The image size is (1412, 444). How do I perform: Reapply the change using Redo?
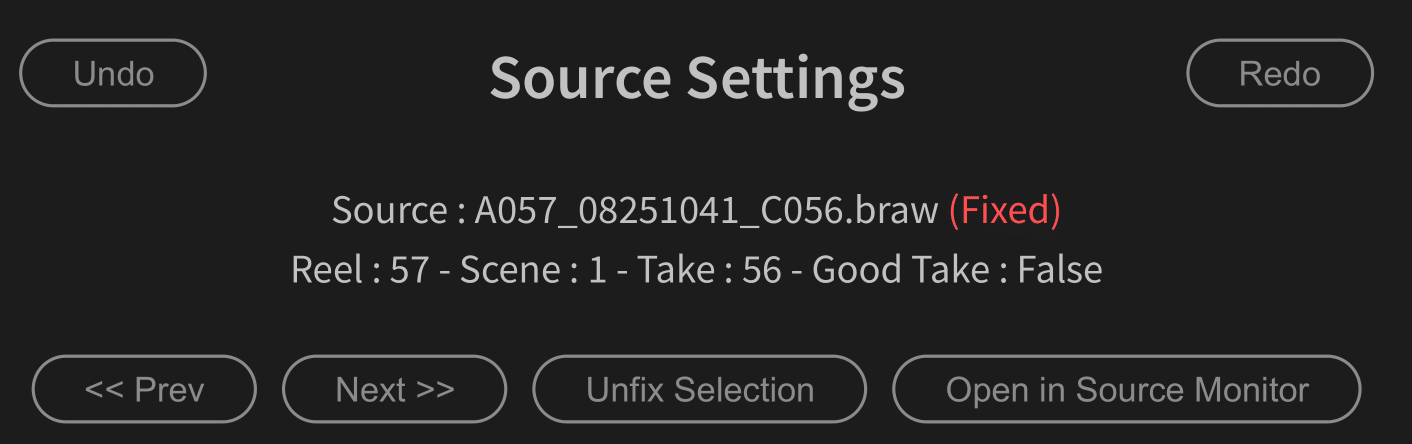pos(1279,73)
